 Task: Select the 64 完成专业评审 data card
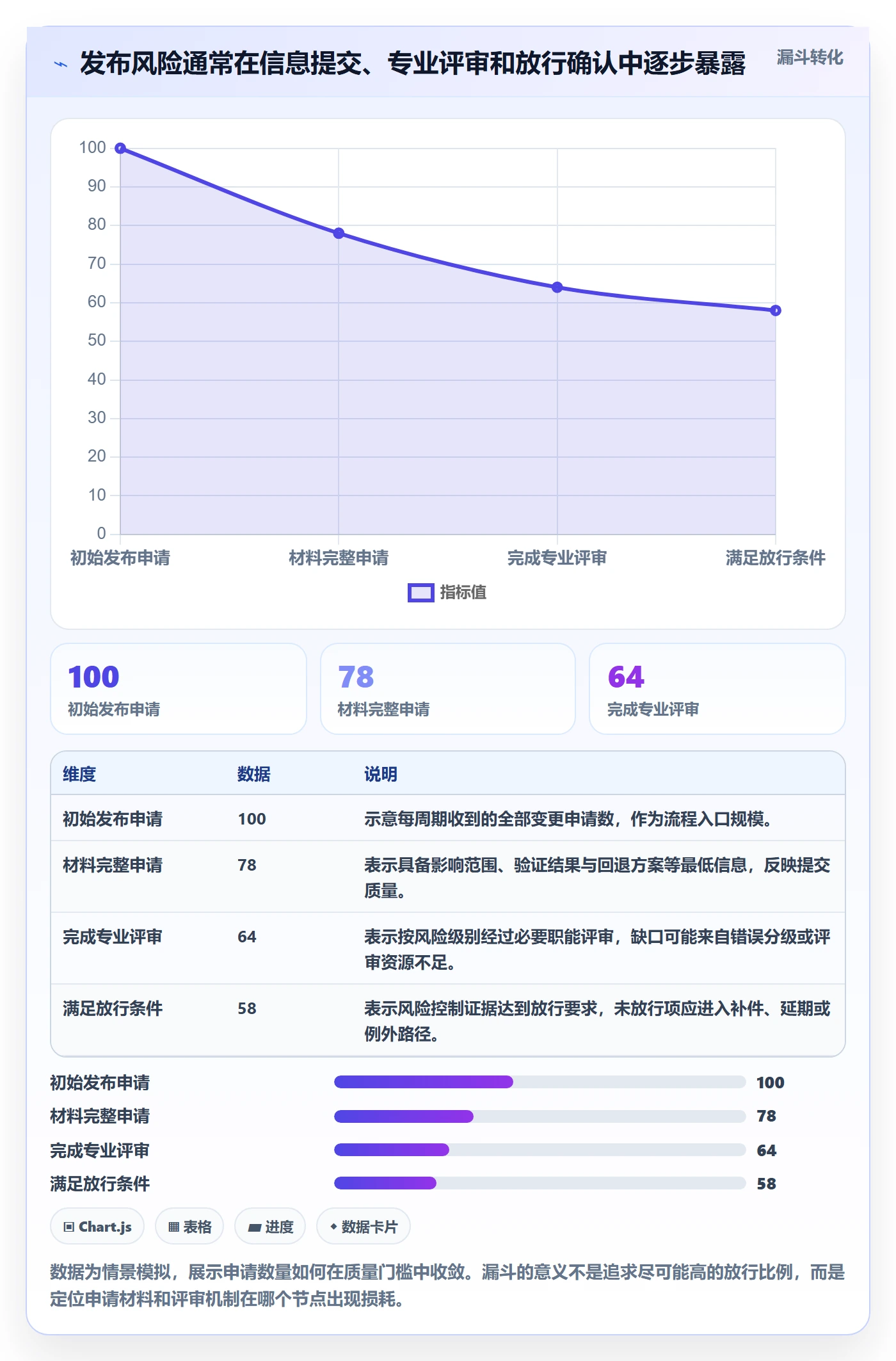[717, 689]
